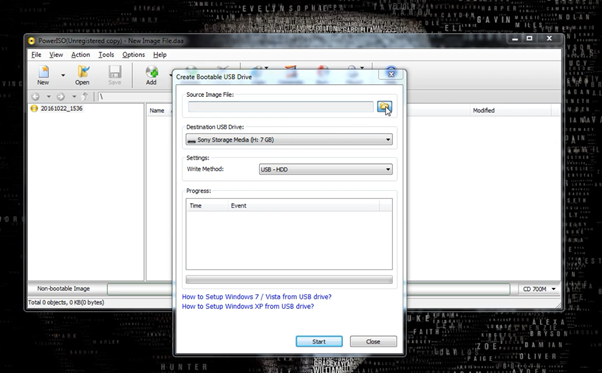This screenshot has width=602, height=373.
Task: Click the dialog progress bar
Action: (x=289, y=279)
